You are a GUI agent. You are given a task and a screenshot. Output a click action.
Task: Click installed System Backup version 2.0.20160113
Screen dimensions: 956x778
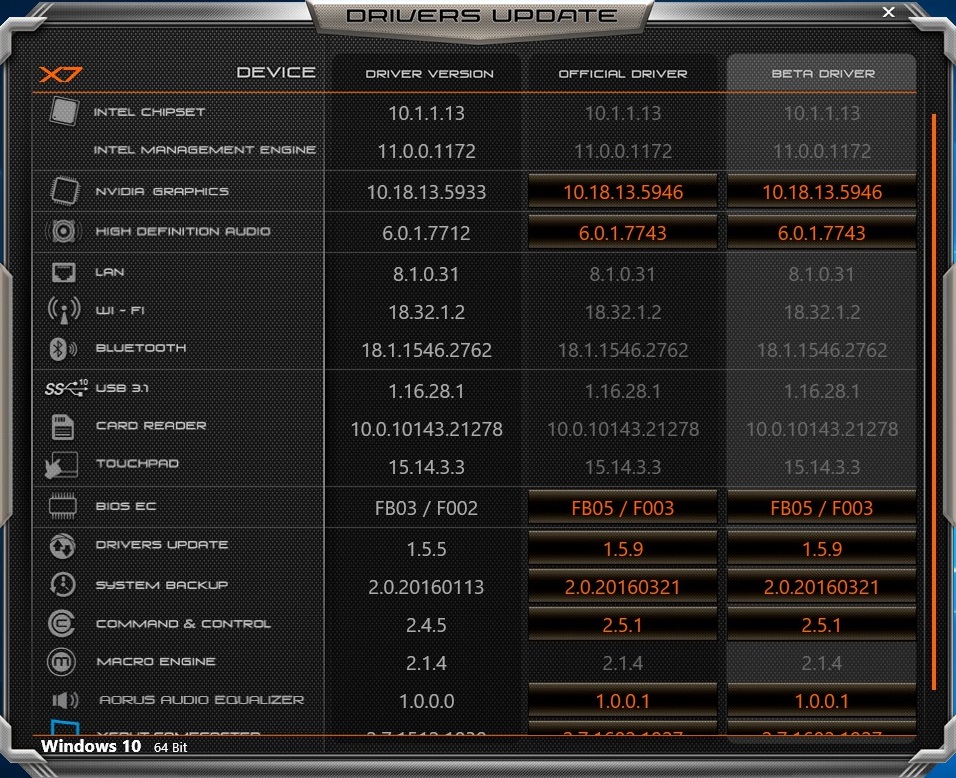click(x=426, y=587)
